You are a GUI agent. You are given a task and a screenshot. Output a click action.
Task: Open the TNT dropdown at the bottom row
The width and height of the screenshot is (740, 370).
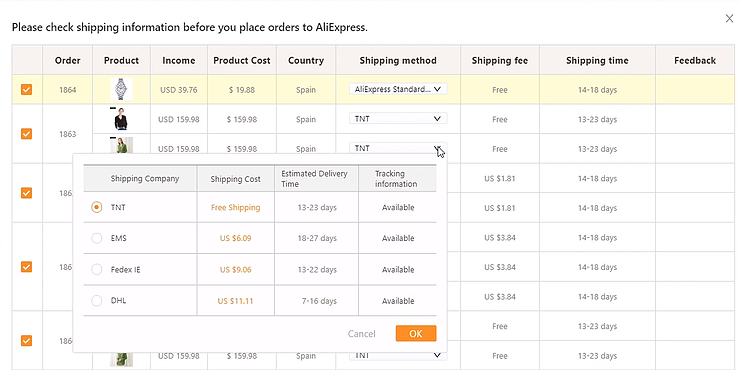tap(398, 355)
